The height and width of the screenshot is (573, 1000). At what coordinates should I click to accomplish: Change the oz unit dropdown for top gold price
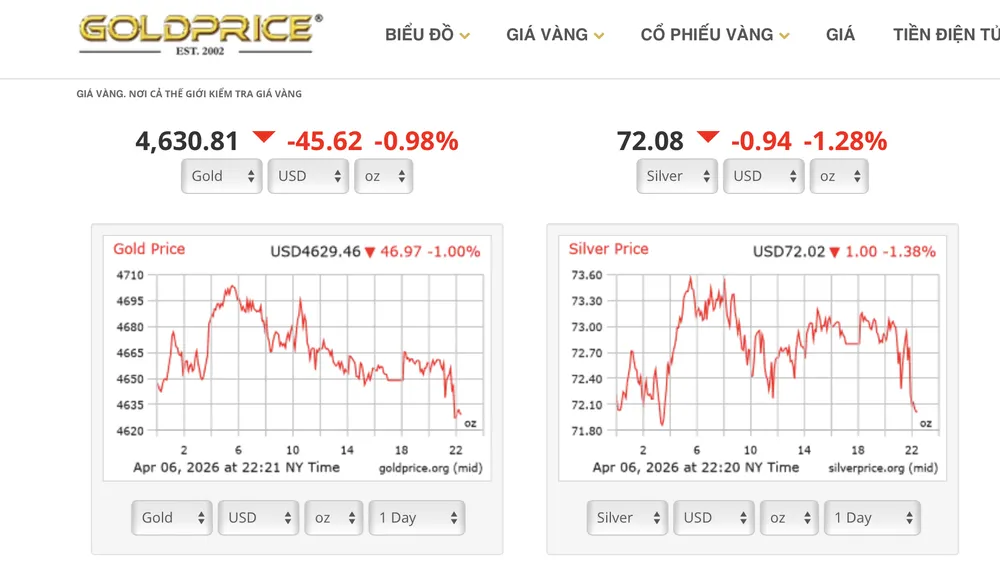(383, 176)
